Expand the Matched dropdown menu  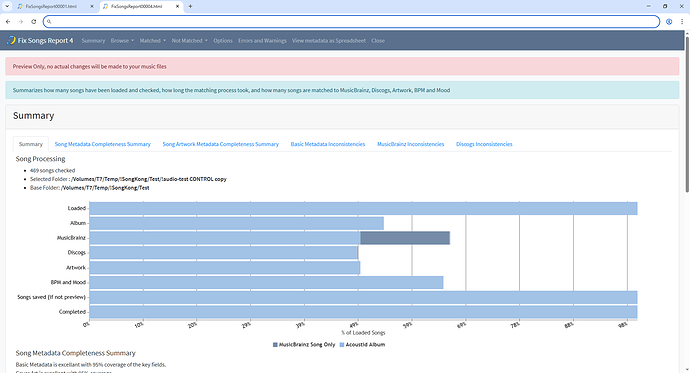pyautogui.click(x=153, y=40)
